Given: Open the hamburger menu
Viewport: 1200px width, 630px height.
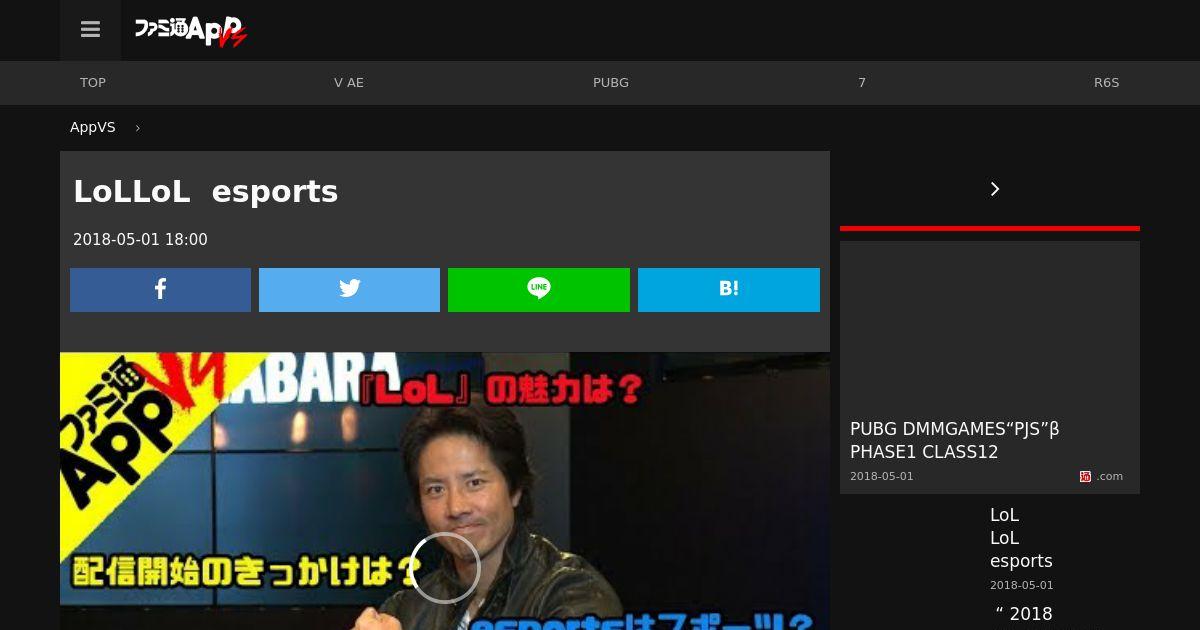Looking at the screenshot, I should [x=90, y=30].
